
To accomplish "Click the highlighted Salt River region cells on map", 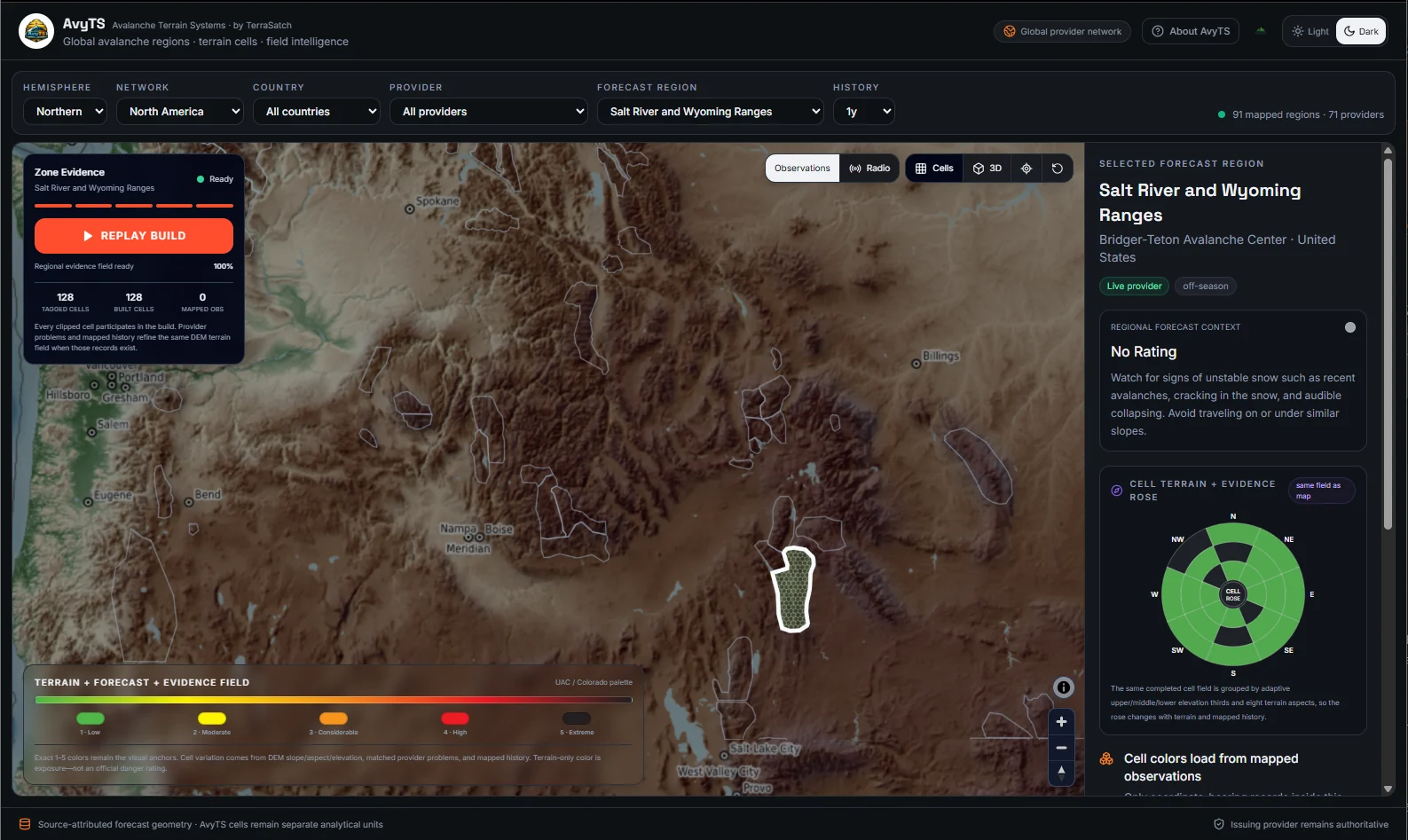I will [x=793, y=589].
